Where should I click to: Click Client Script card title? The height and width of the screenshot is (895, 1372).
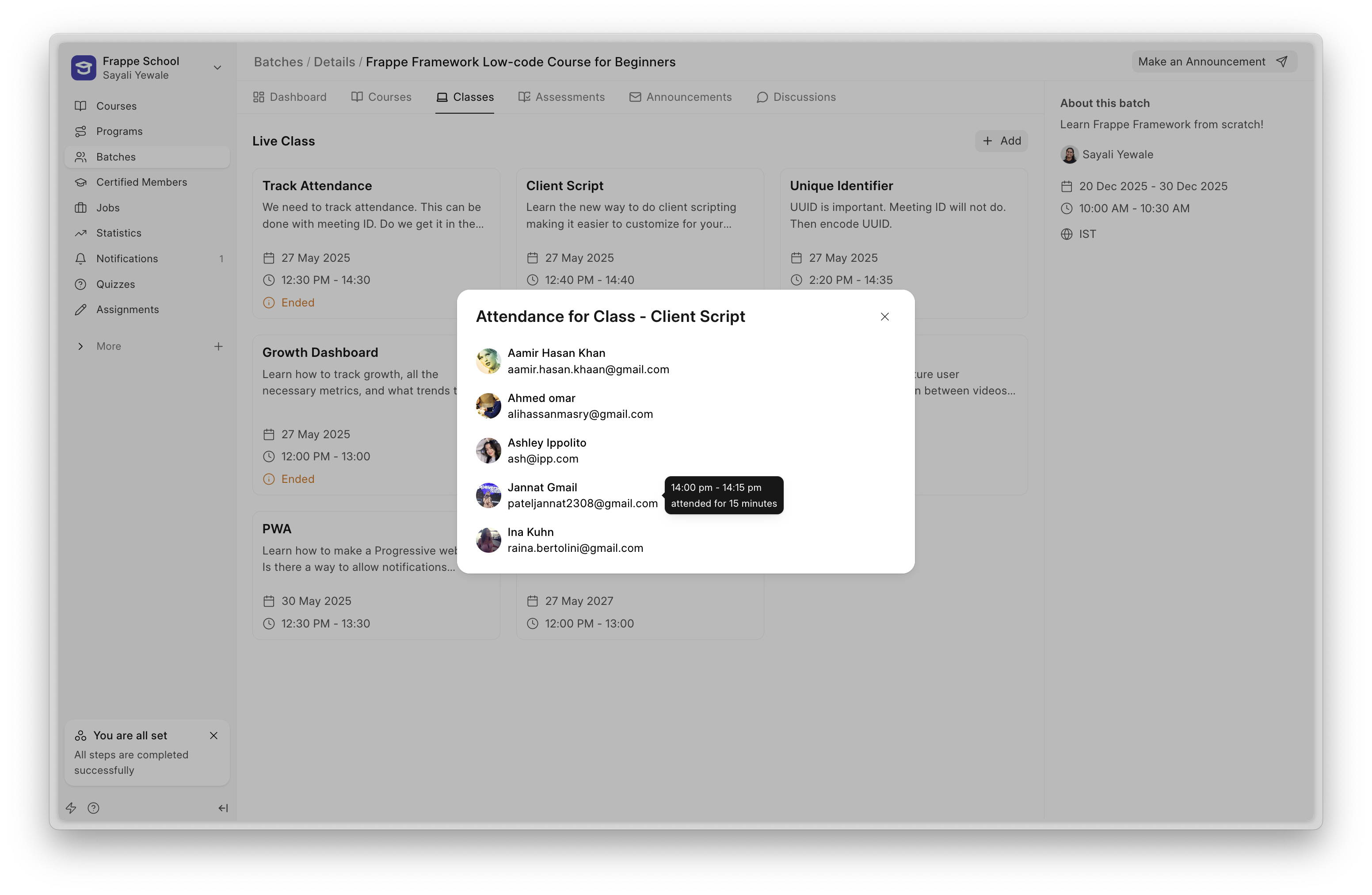click(564, 186)
